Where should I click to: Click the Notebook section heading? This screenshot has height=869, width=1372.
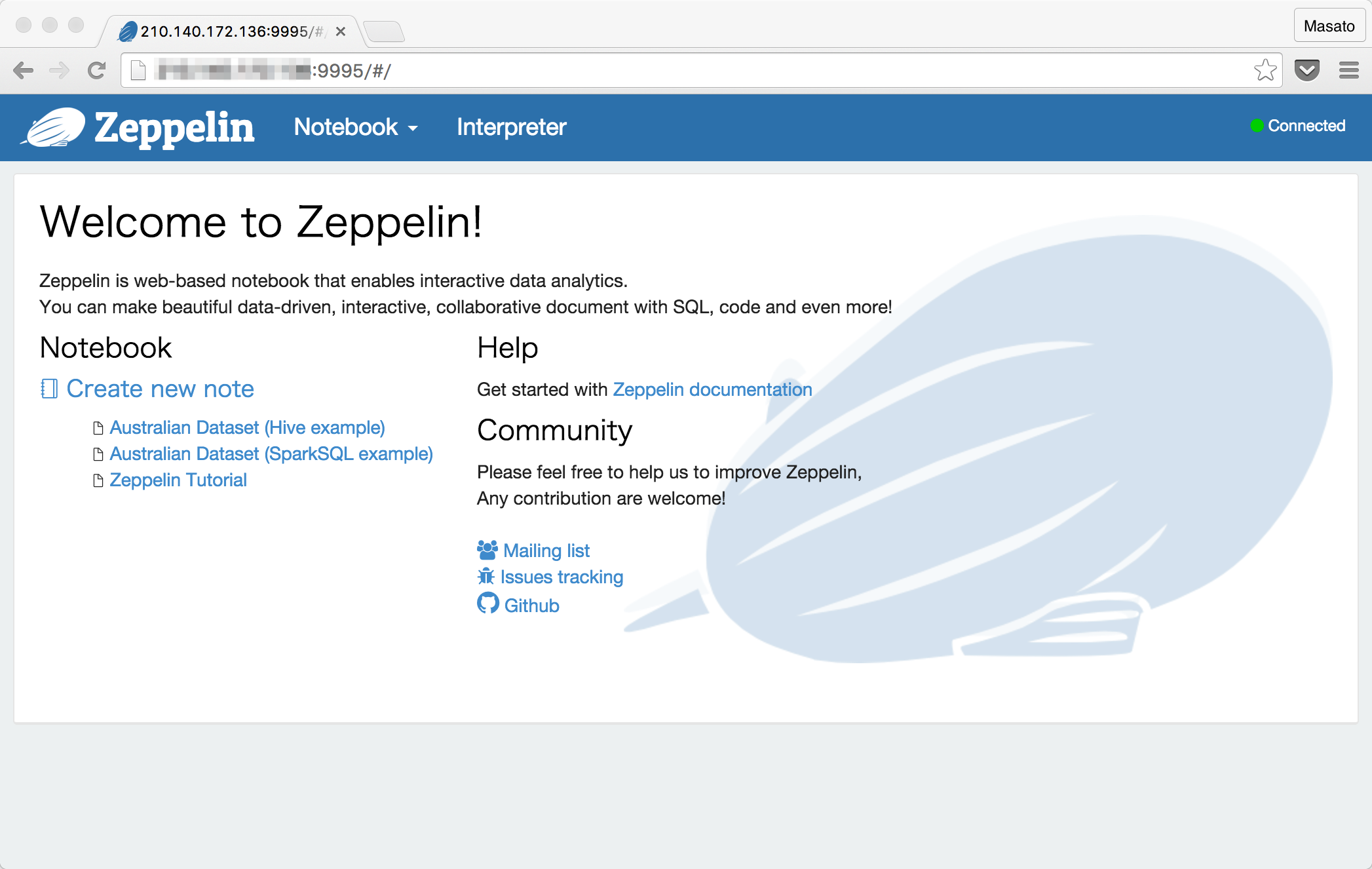105,347
